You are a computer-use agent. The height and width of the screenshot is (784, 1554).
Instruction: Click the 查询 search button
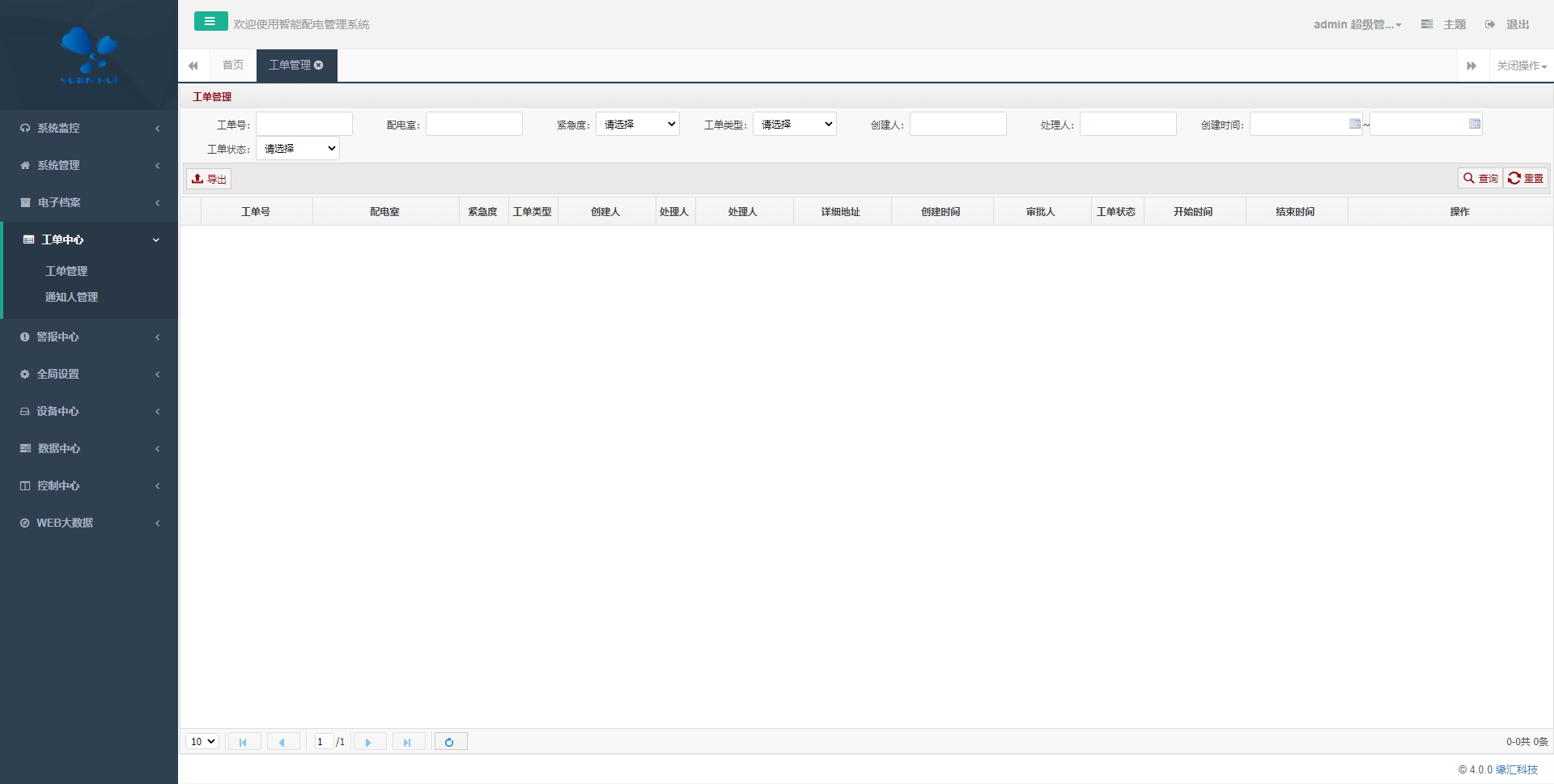click(x=1480, y=178)
